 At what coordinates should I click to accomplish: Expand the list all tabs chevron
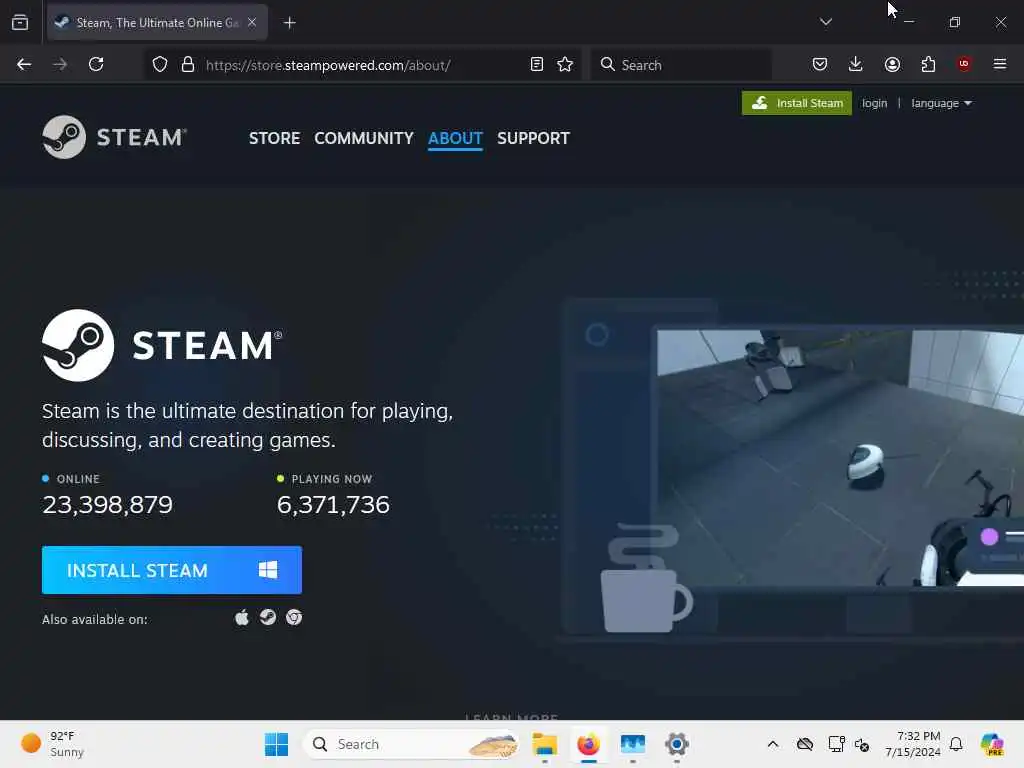click(x=825, y=22)
